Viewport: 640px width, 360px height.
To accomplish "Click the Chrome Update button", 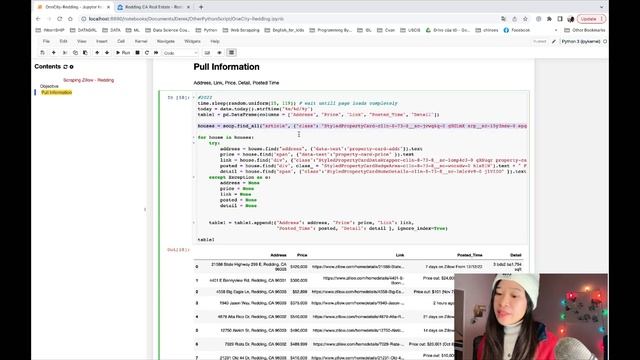I will 591,19.
